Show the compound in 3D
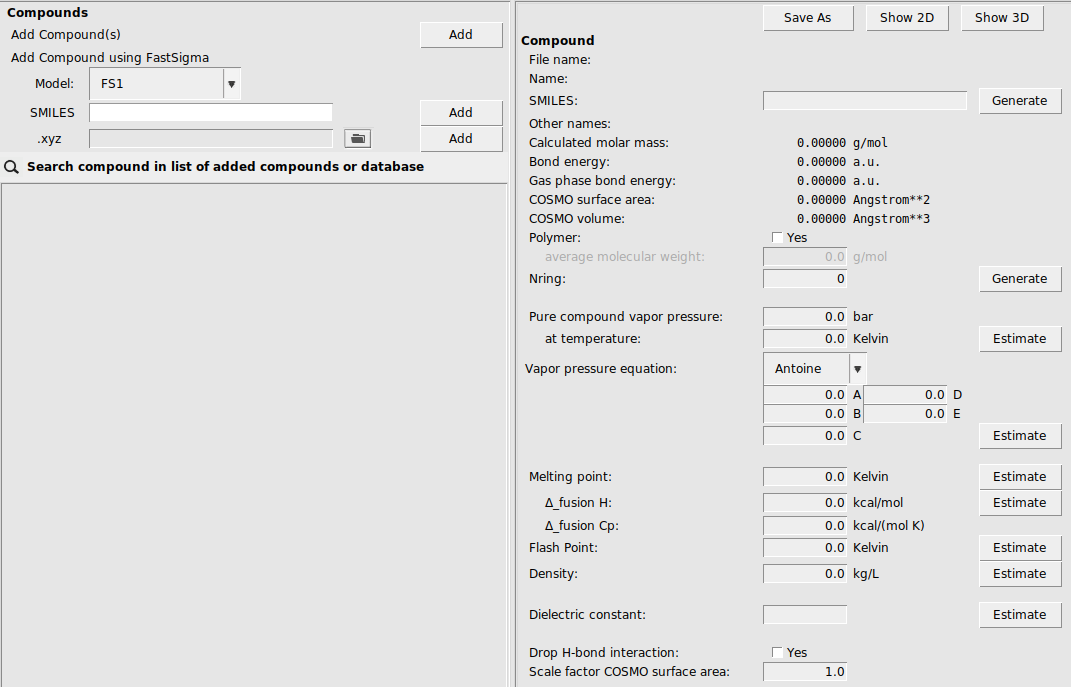Screen dimensions: 1071x687 pyautogui.click(x=1001, y=17)
